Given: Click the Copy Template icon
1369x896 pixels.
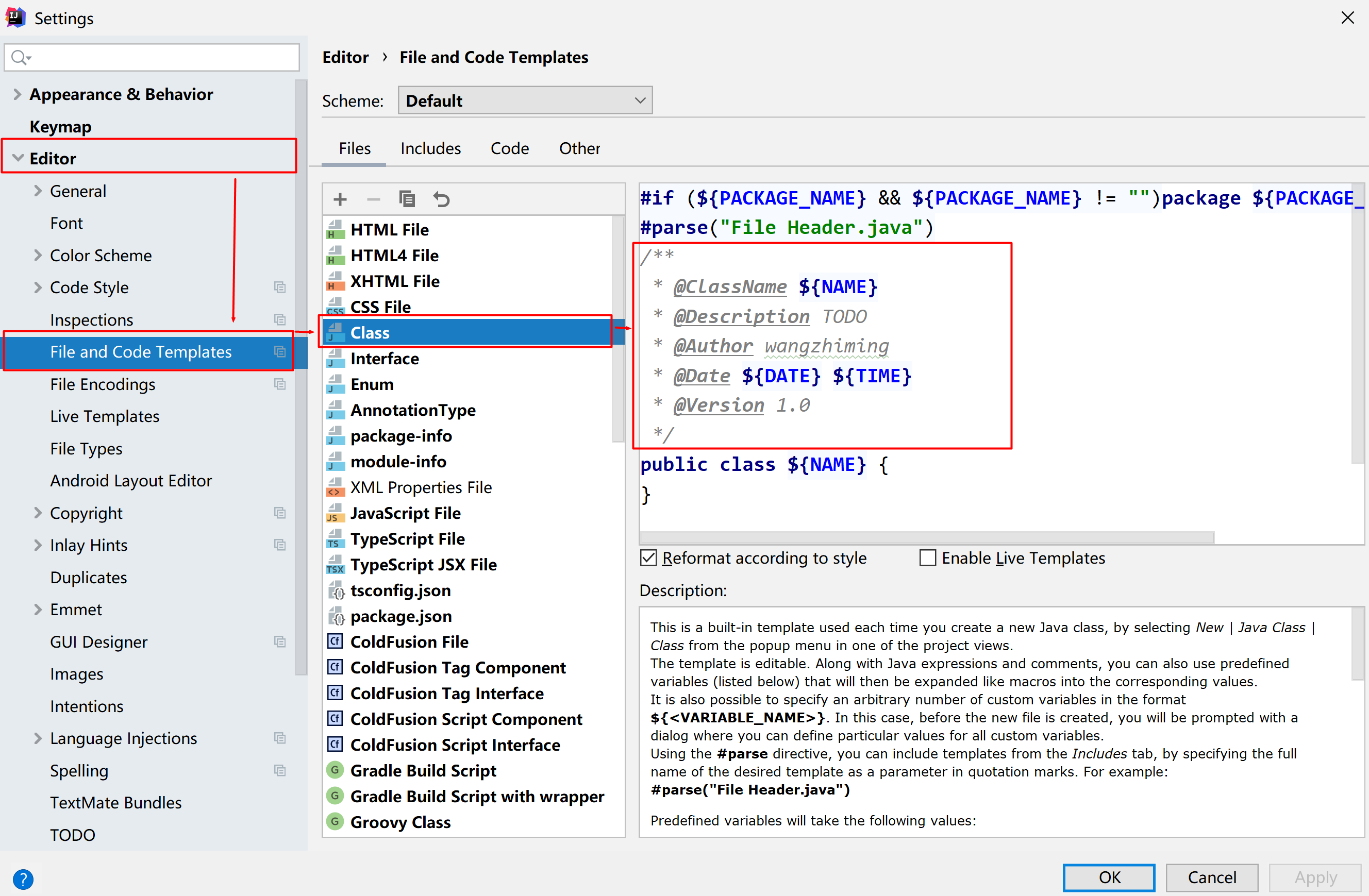Looking at the screenshot, I should [x=407, y=199].
